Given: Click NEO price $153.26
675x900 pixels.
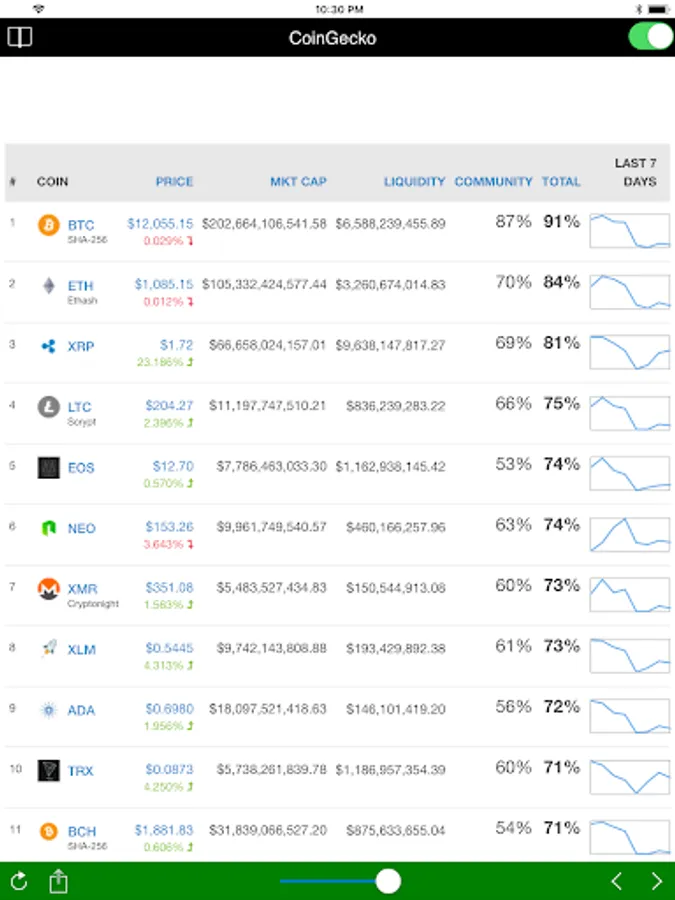Looking at the screenshot, I should pos(169,526).
